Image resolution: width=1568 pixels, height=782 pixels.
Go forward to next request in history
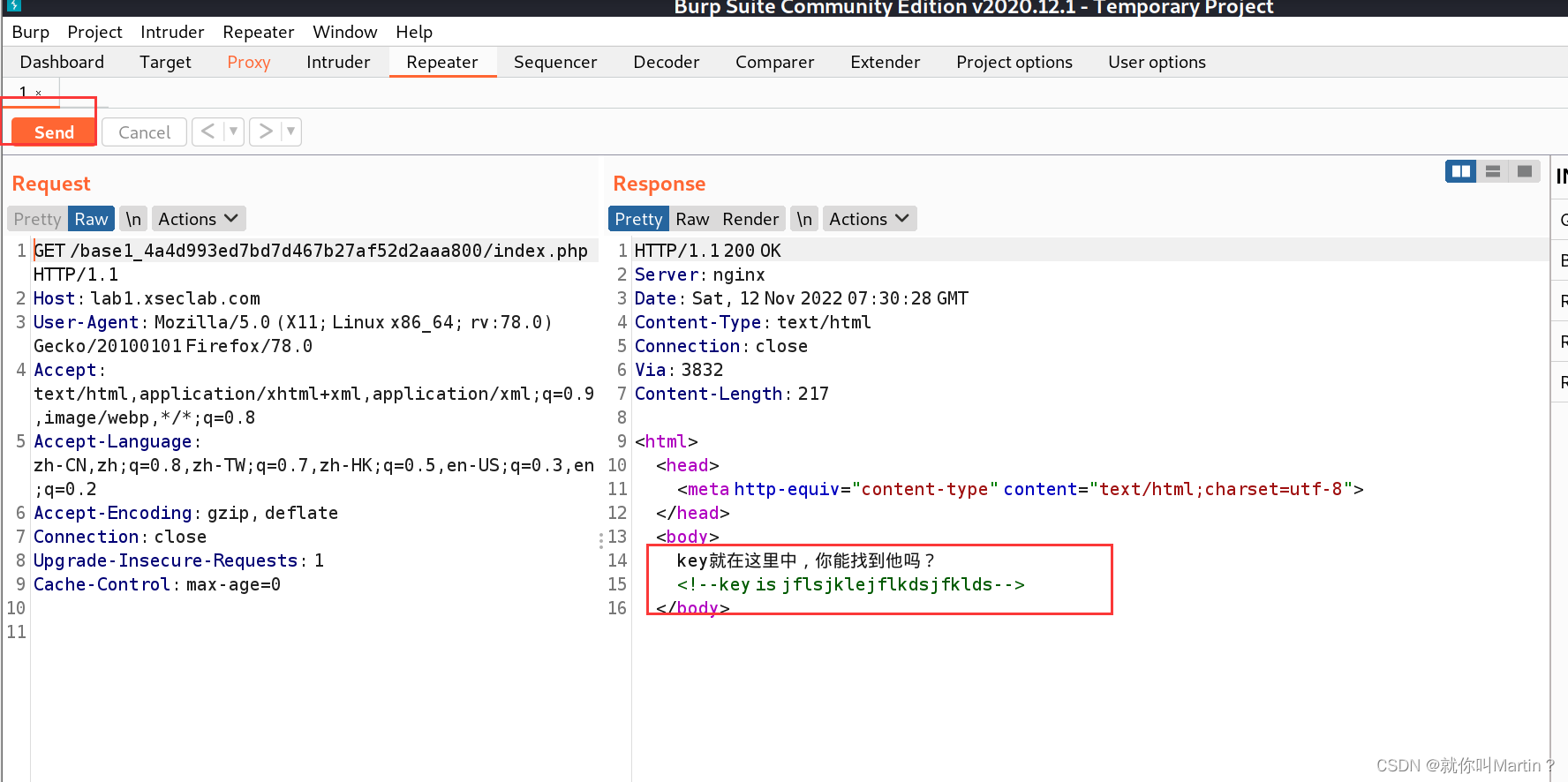point(265,132)
